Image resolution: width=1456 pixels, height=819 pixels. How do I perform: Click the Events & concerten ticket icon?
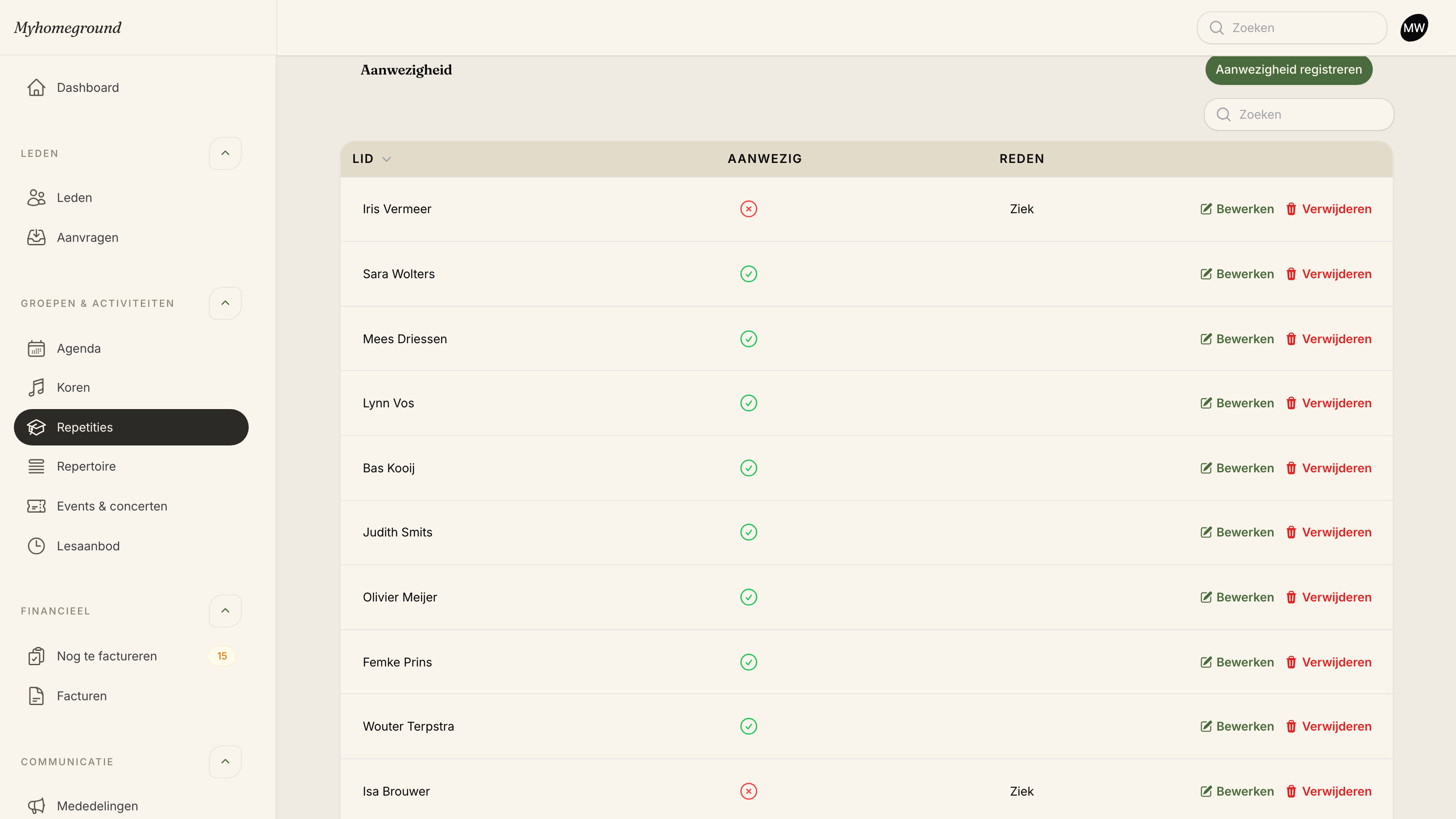pos(36,507)
